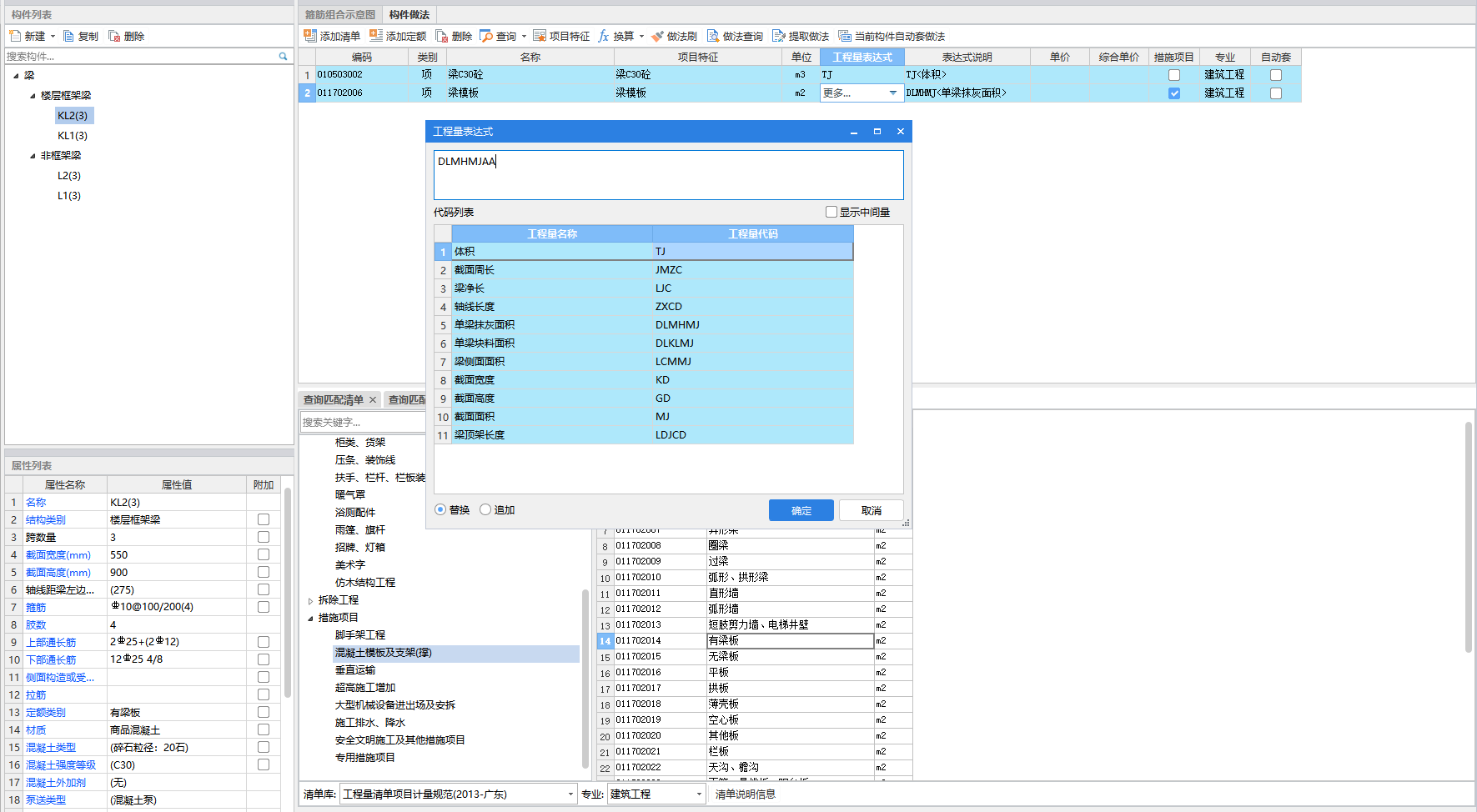The width and height of the screenshot is (1477, 812).
Task: Open the 更多... expression dropdown in row 2
Action: pos(893,93)
